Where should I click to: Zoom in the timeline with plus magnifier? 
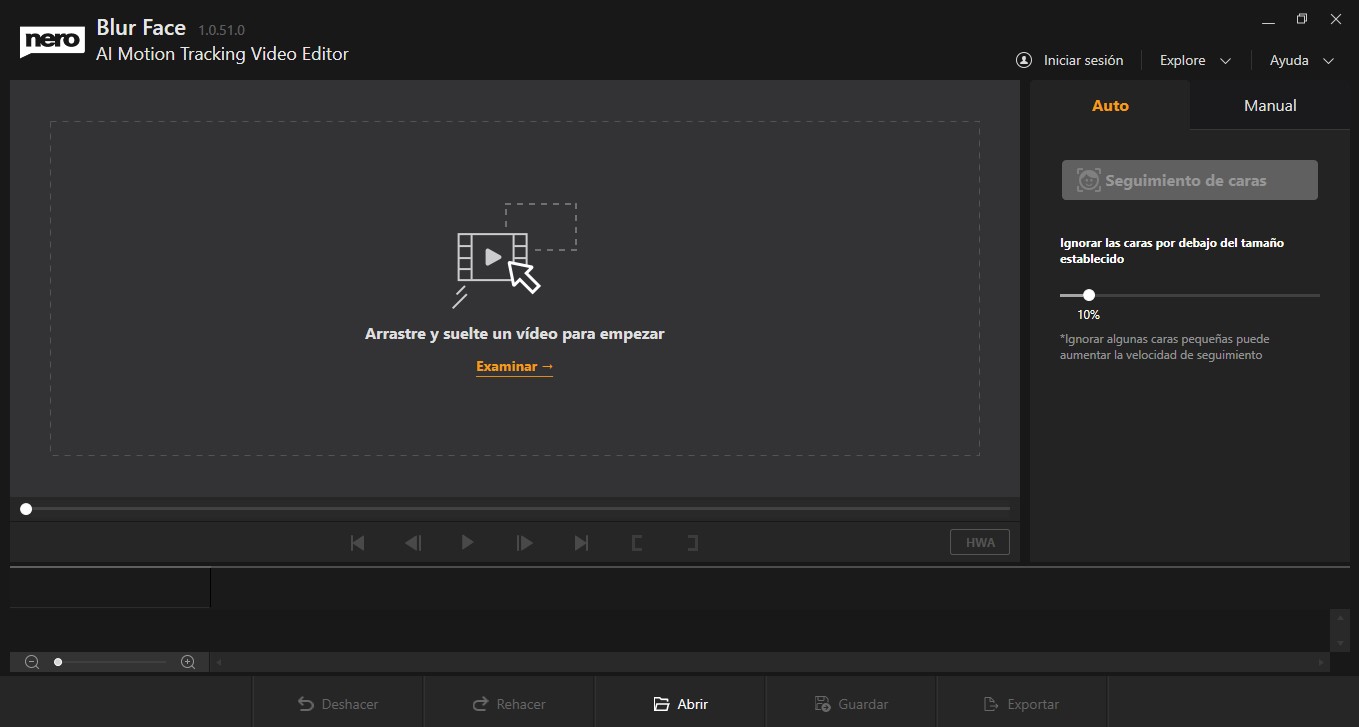click(188, 661)
